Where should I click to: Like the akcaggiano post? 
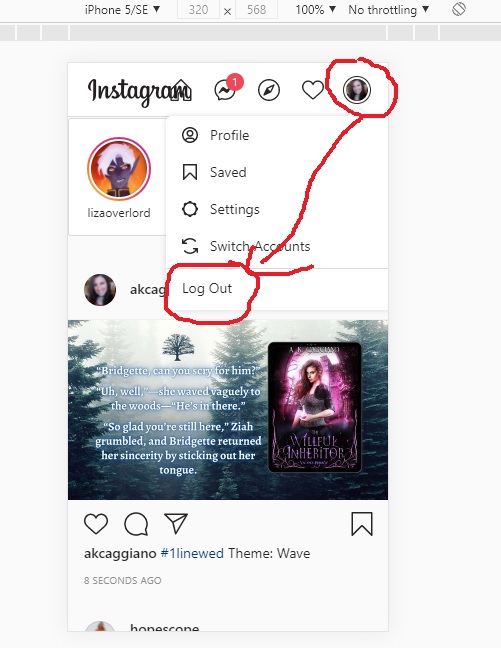96,524
